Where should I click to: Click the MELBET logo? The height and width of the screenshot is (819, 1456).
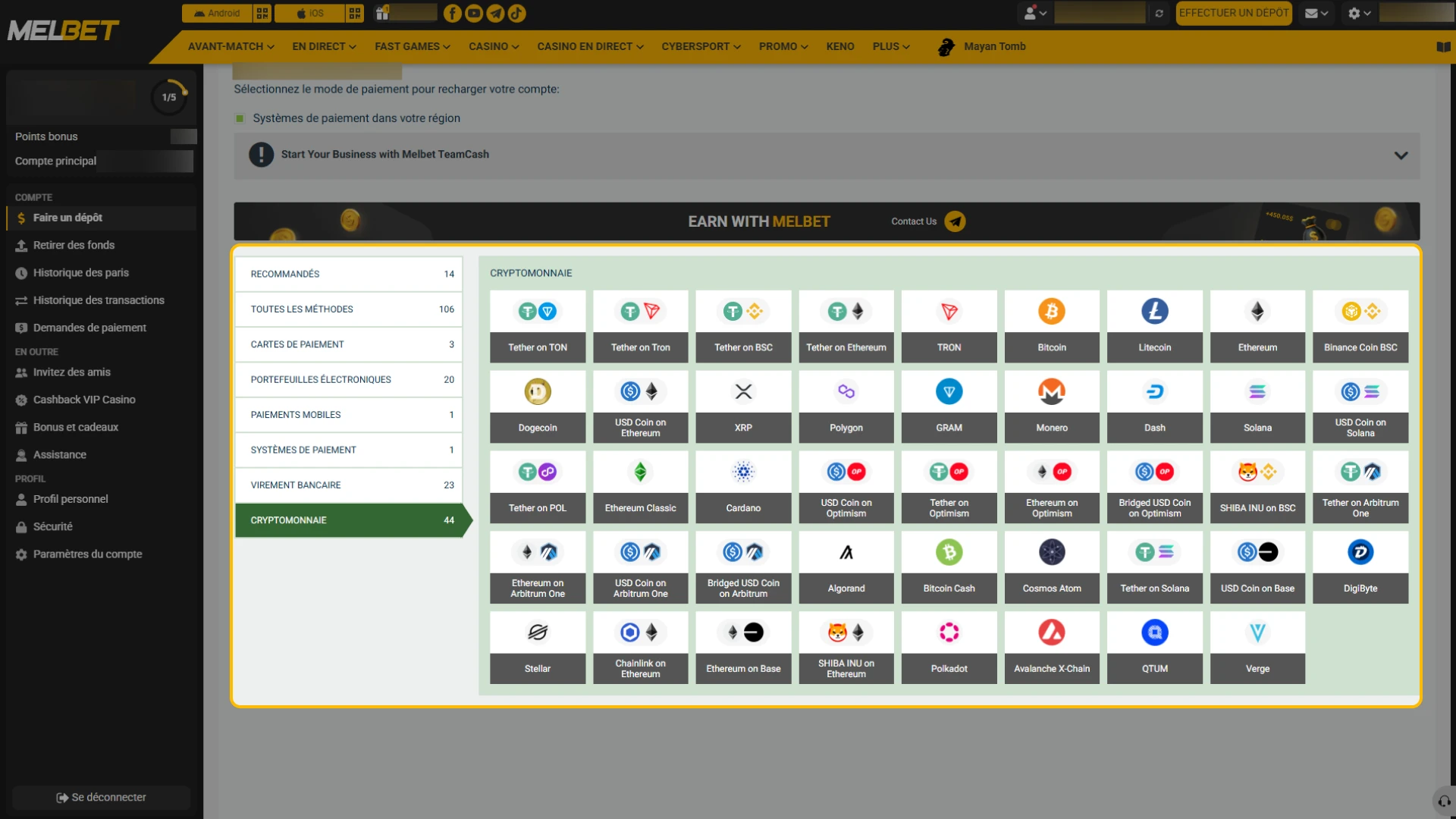coord(63,31)
